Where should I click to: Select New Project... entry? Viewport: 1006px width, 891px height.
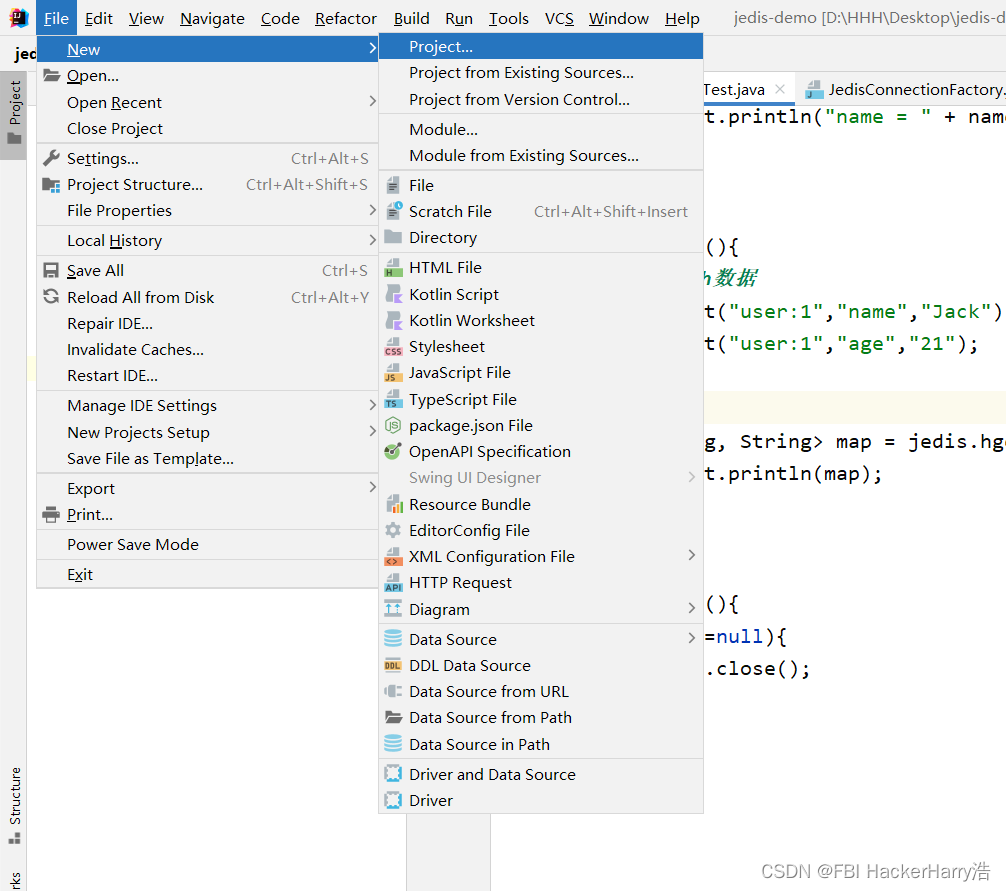[540, 47]
